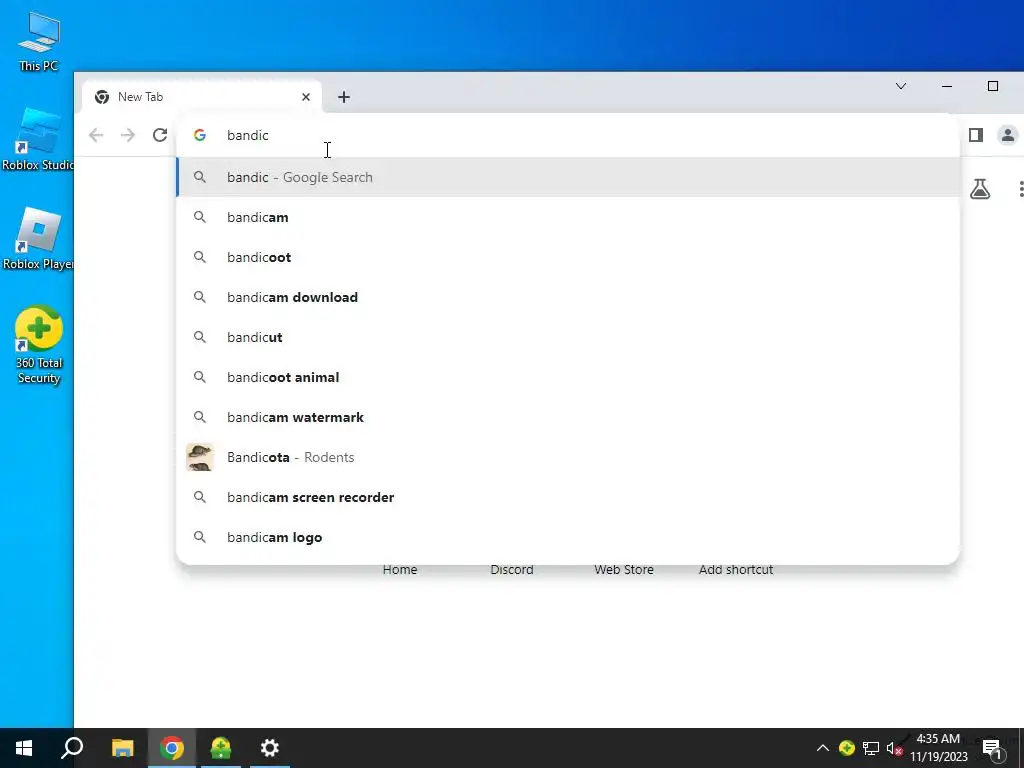Select the bandicoot suggestion

tap(568, 257)
